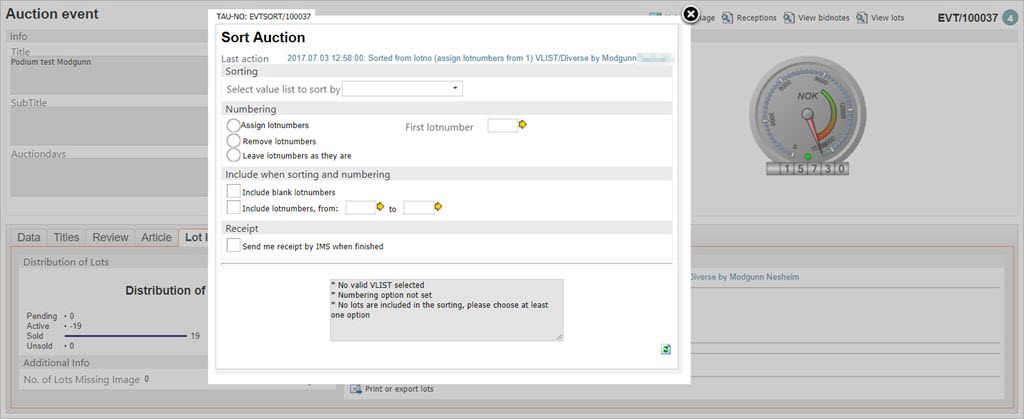
Task: Enable Include blank lotnumbers checkbox
Action: click(234, 191)
